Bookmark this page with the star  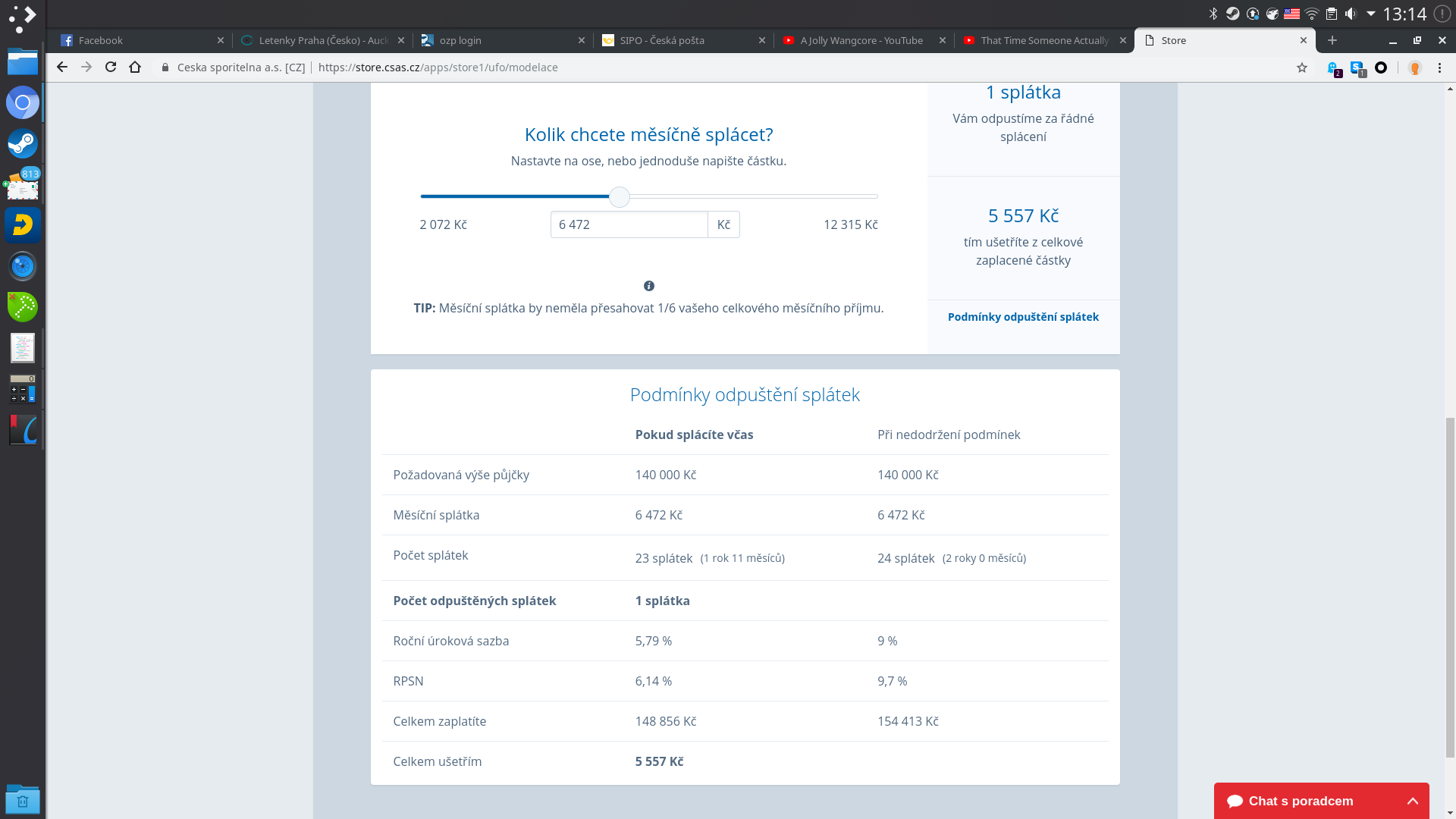point(1302,67)
